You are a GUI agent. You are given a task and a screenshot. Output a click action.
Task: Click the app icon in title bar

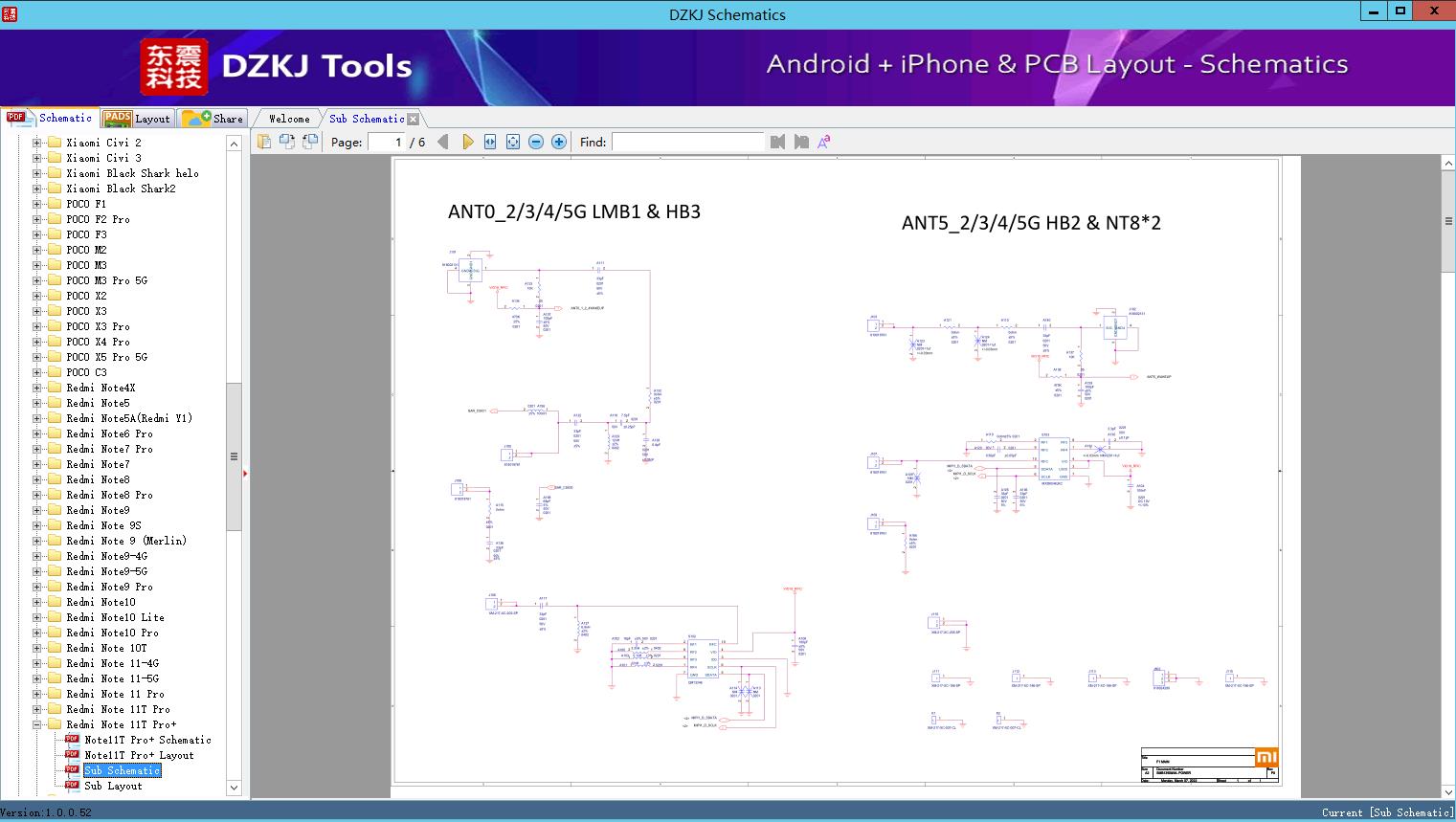(11, 13)
